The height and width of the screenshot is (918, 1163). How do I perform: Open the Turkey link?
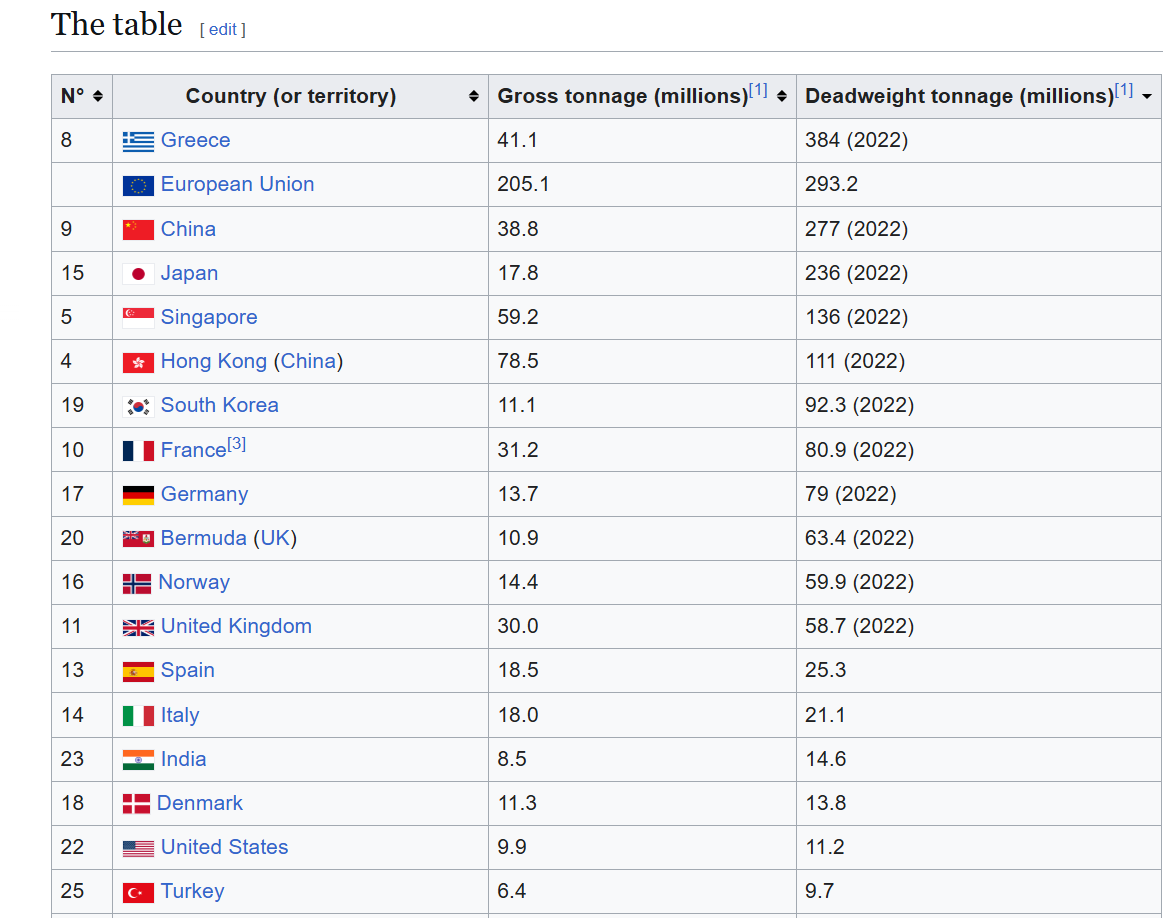tap(192, 891)
